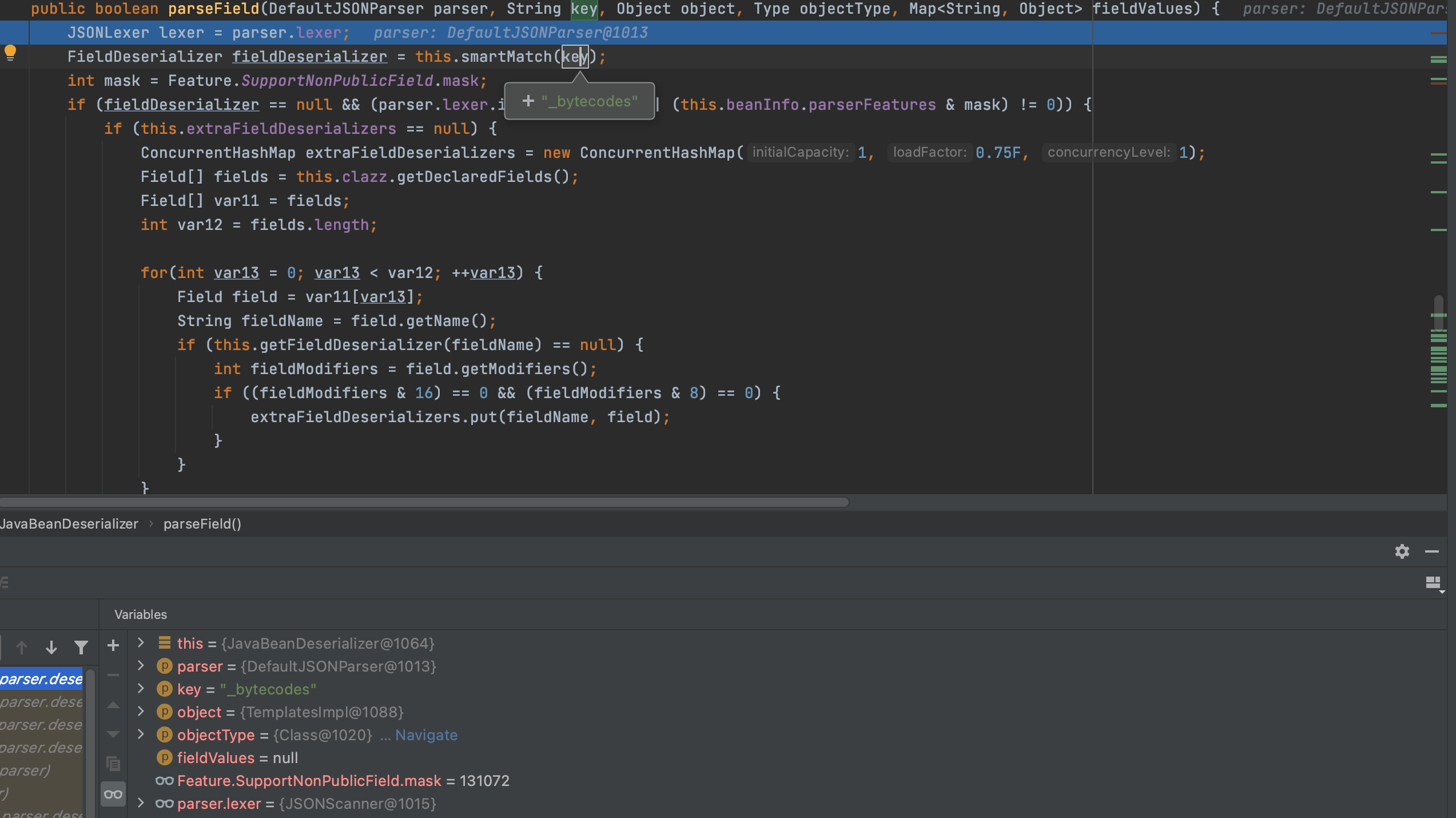Image resolution: width=1456 pixels, height=818 pixels.
Task: Hide the debug tool window with minus
Action: click(1432, 551)
